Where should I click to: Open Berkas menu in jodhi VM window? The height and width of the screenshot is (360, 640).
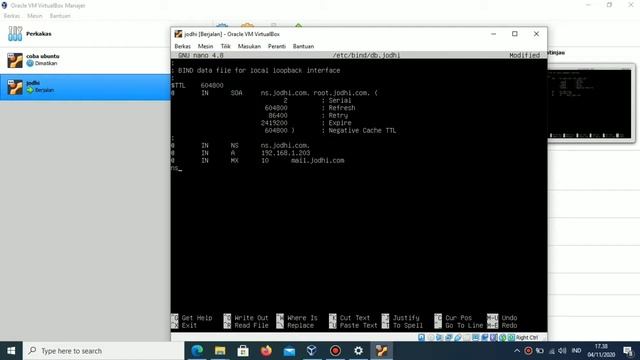[182, 46]
